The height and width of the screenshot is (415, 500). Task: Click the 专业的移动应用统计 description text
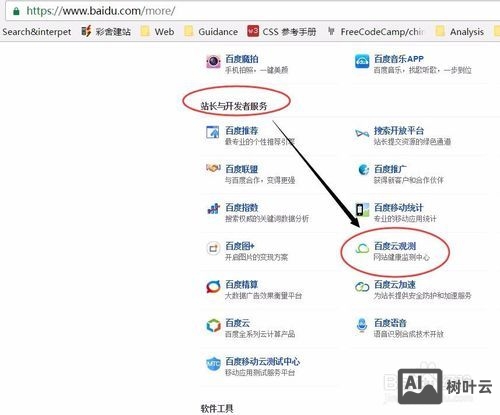pos(405,219)
